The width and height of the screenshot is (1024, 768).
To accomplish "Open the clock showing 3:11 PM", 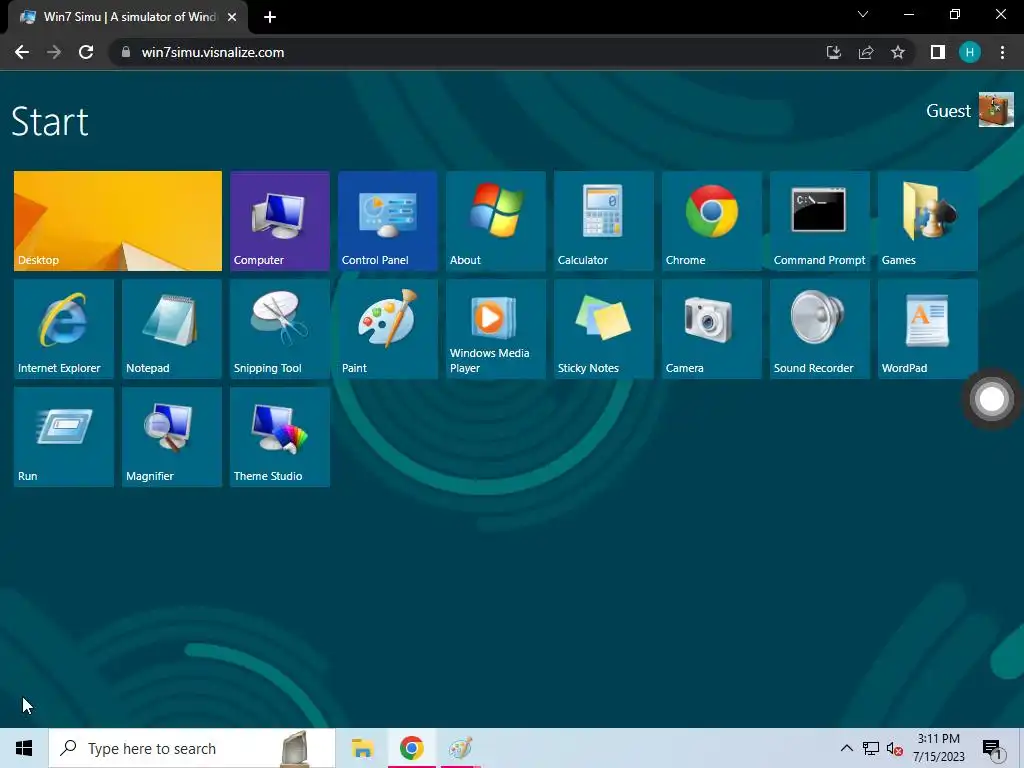I will (x=938, y=748).
